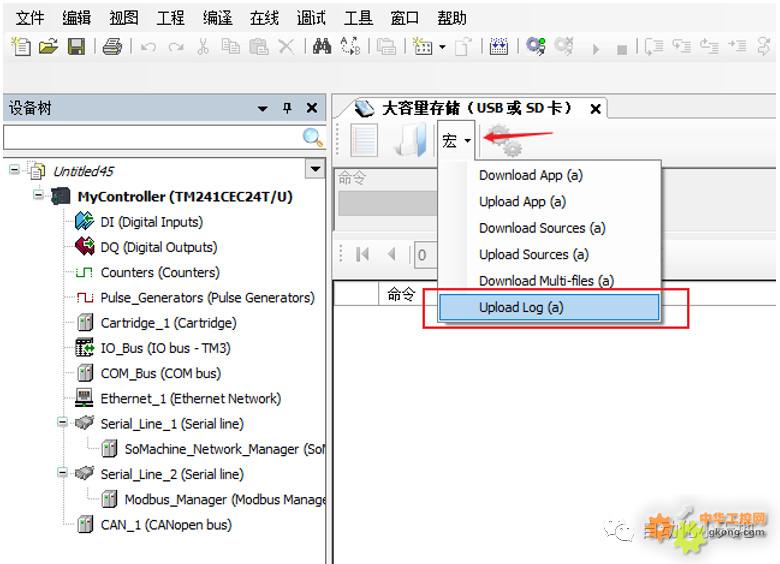
Task: Collapse the Serial_Line_1 node
Action: pos(62,422)
